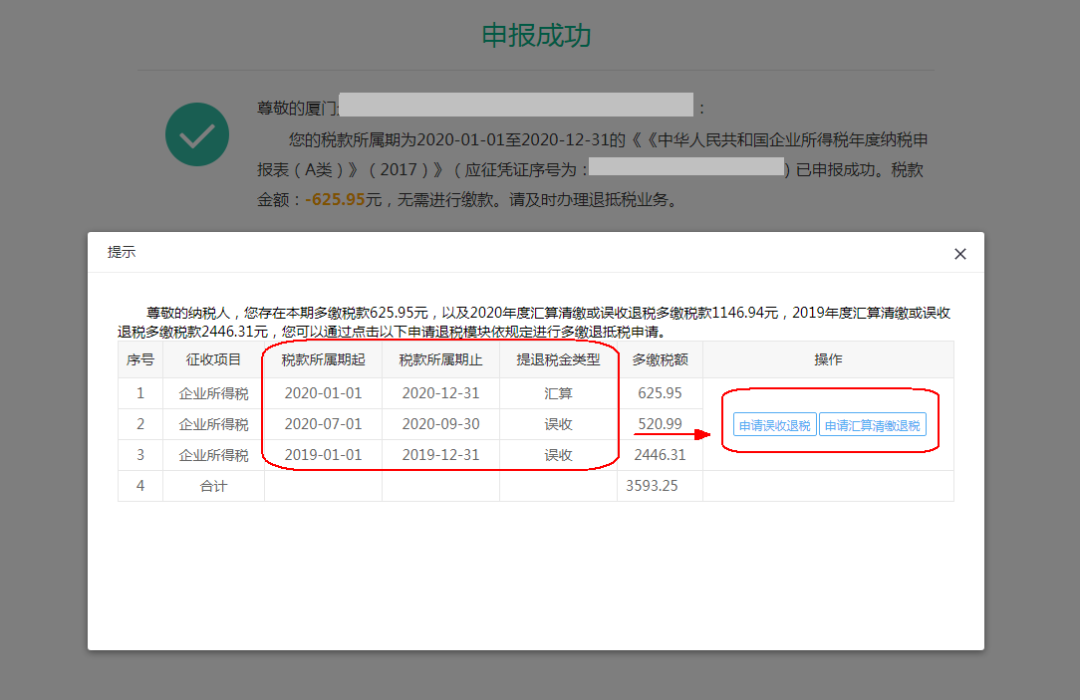Select the 误收 cell in row 2

click(x=558, y=423)
